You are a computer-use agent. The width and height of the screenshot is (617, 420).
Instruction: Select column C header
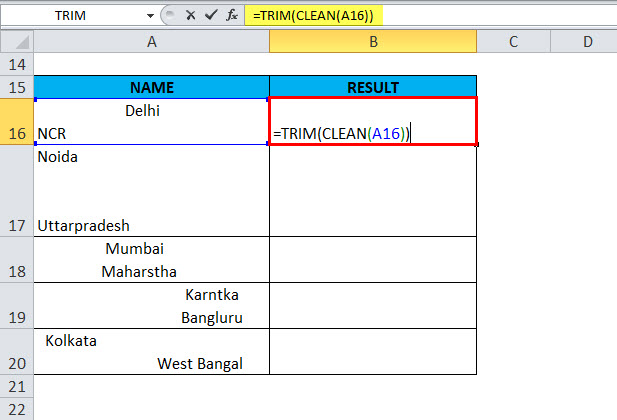click(x=513, y=41)
